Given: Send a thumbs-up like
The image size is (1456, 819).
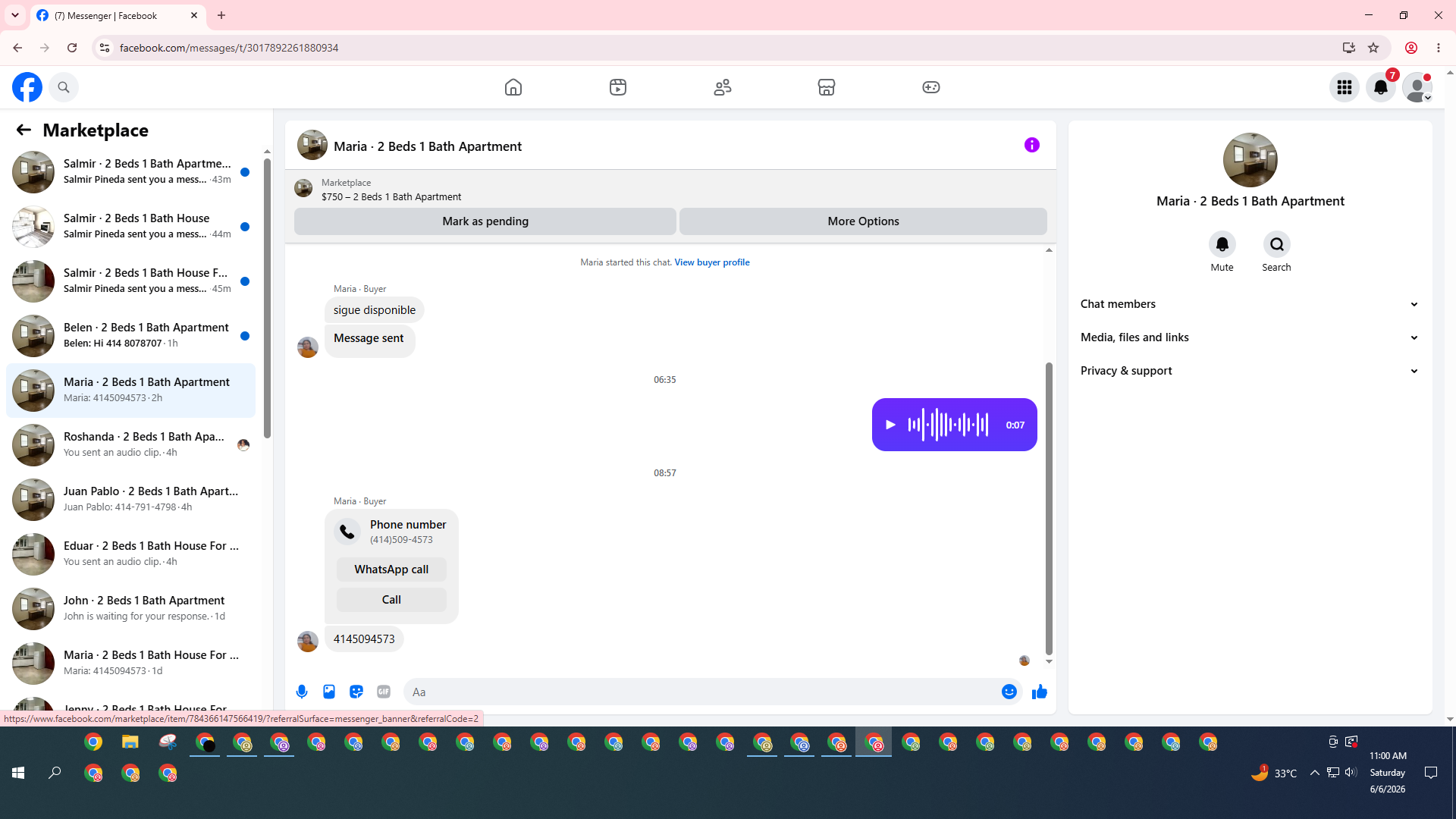Looking at the screenshot, I should coord(1040,692).
